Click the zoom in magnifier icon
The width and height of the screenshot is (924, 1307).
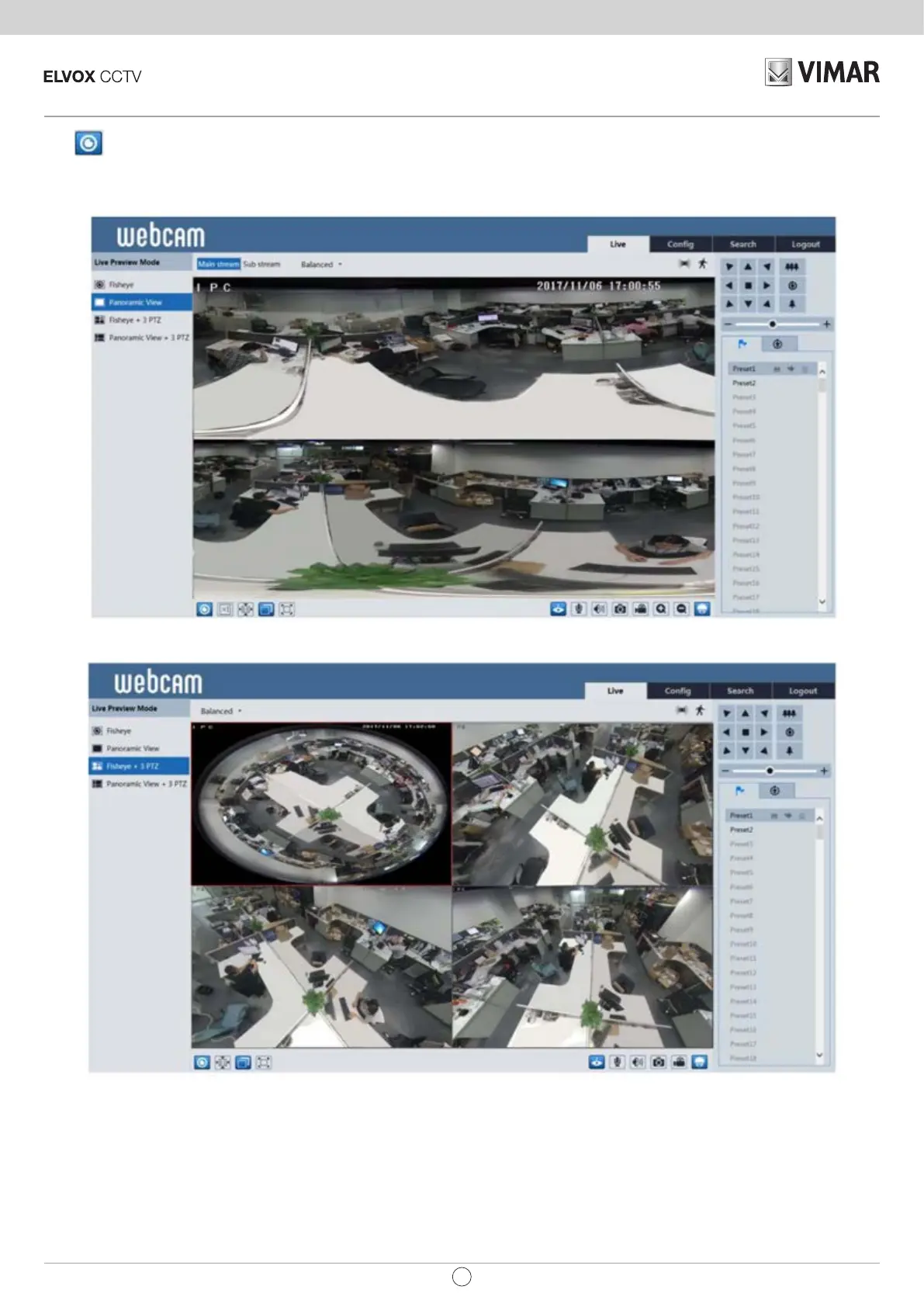tap(660, 609)
